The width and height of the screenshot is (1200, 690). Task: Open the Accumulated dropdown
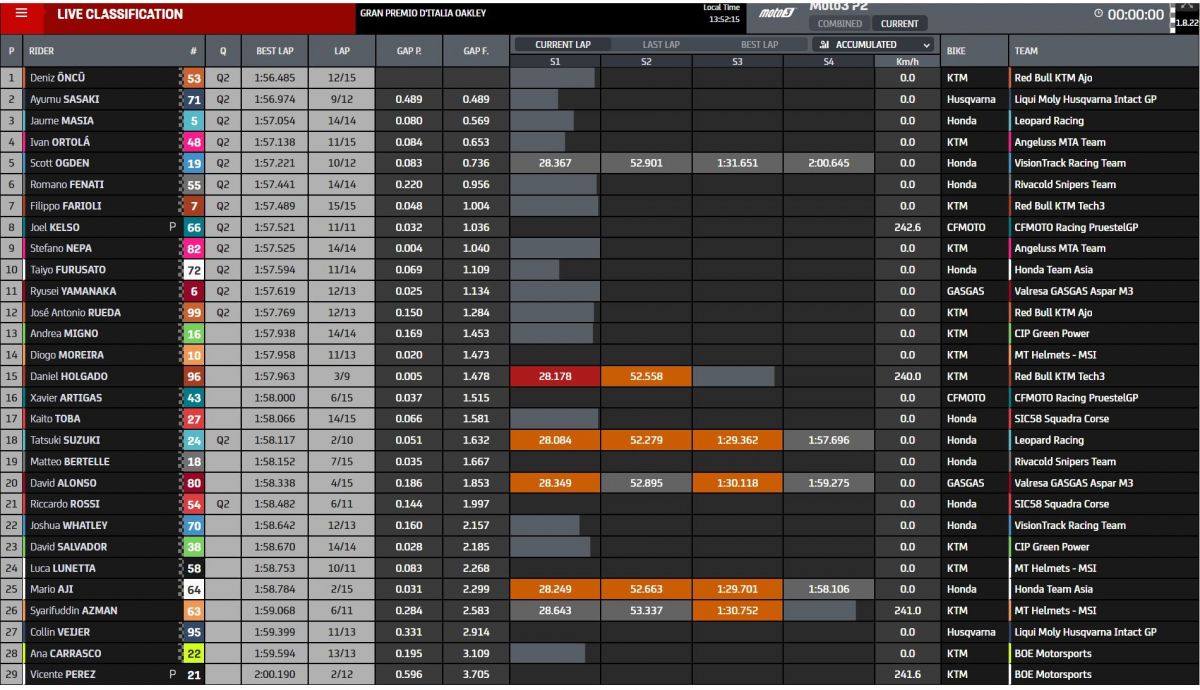[x=875, y=45]
